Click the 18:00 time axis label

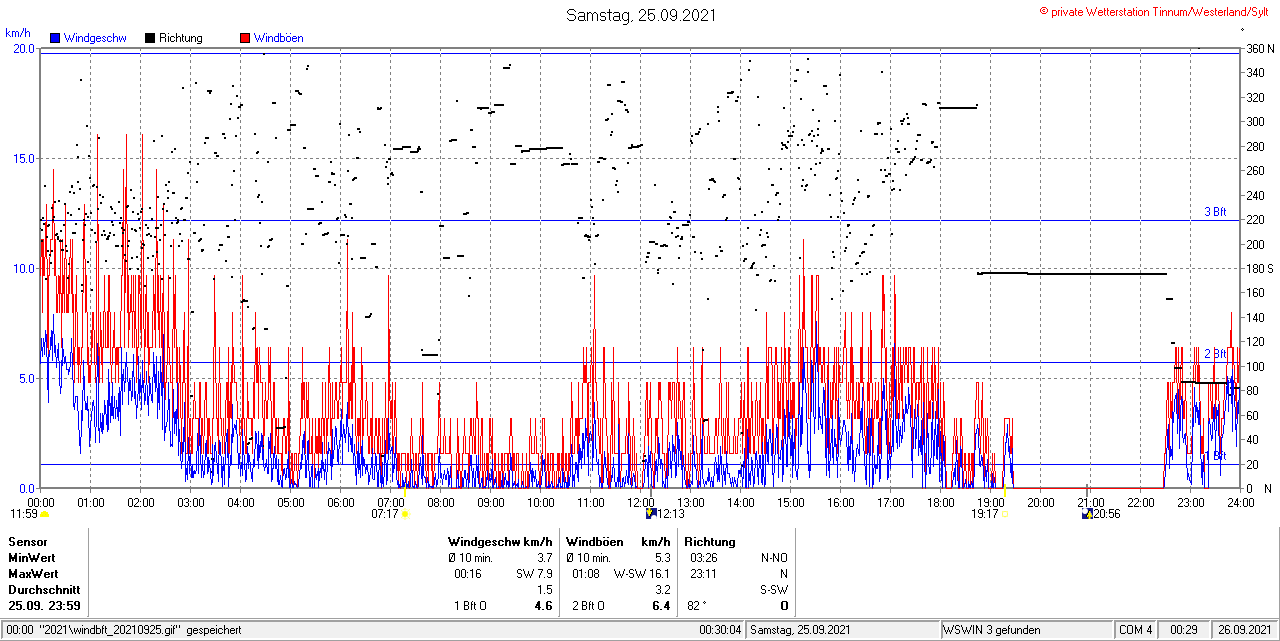pos(941,502)
